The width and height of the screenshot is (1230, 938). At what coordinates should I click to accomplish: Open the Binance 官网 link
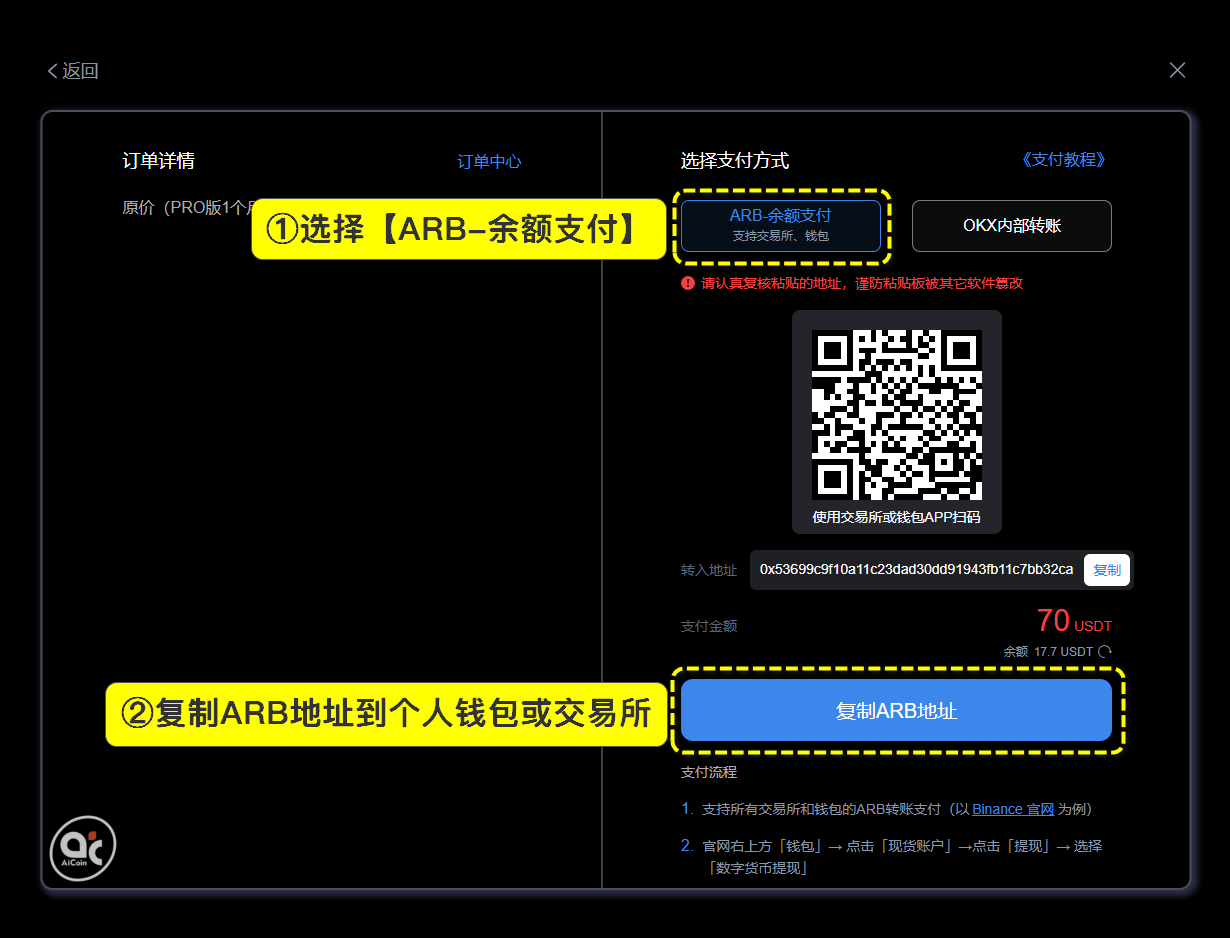pyautogui.click(x=1013, y=809)
